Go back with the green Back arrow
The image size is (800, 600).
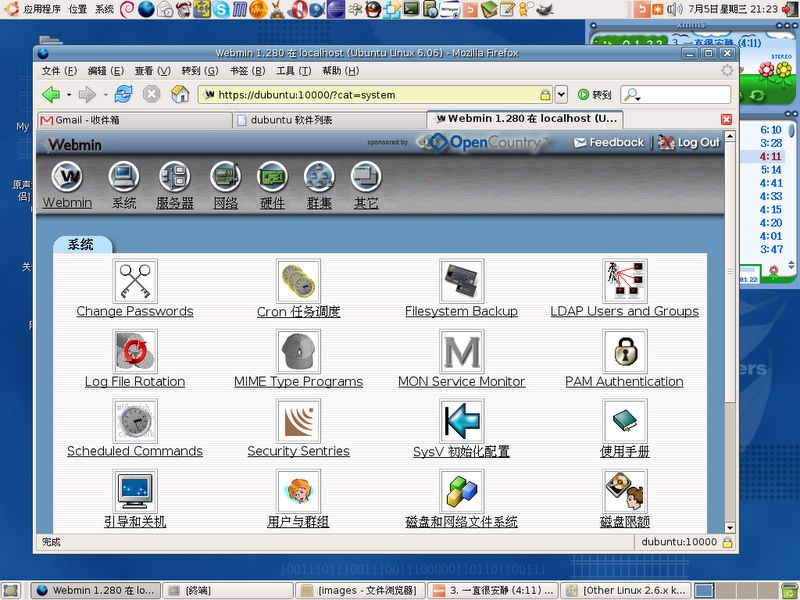[51, 94]
